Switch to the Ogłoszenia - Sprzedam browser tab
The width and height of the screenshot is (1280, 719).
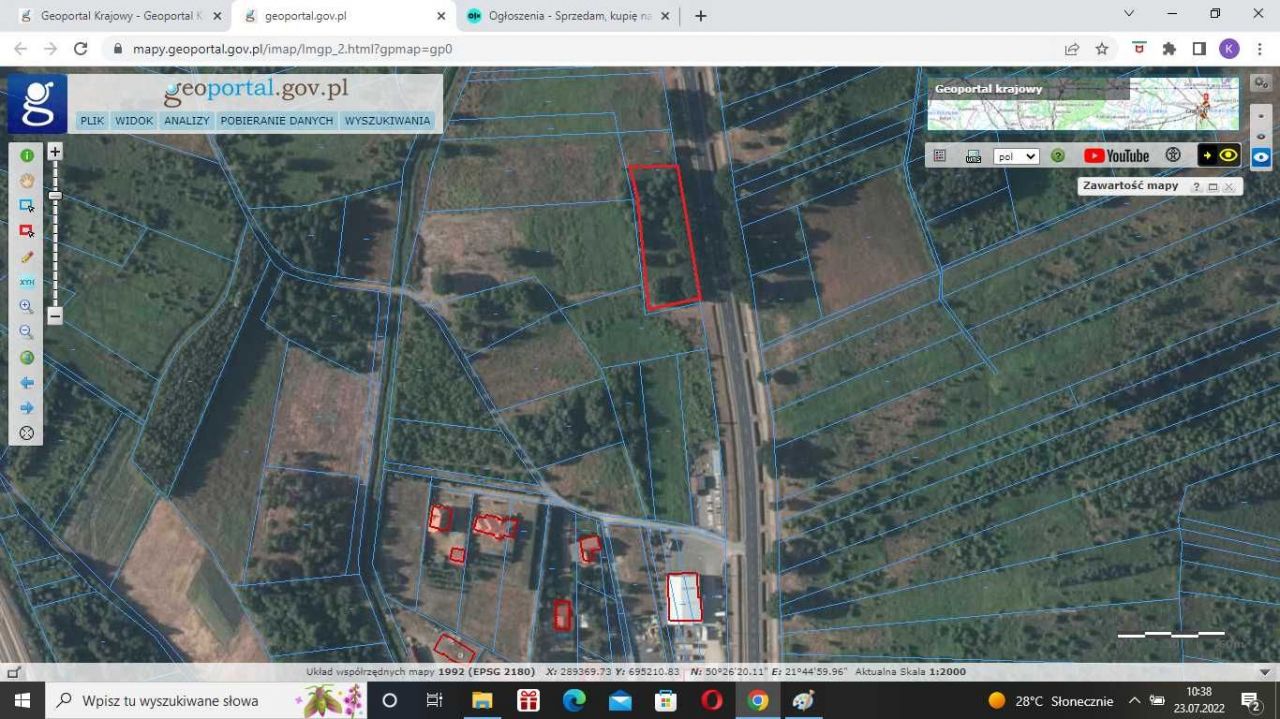(568, 16)
